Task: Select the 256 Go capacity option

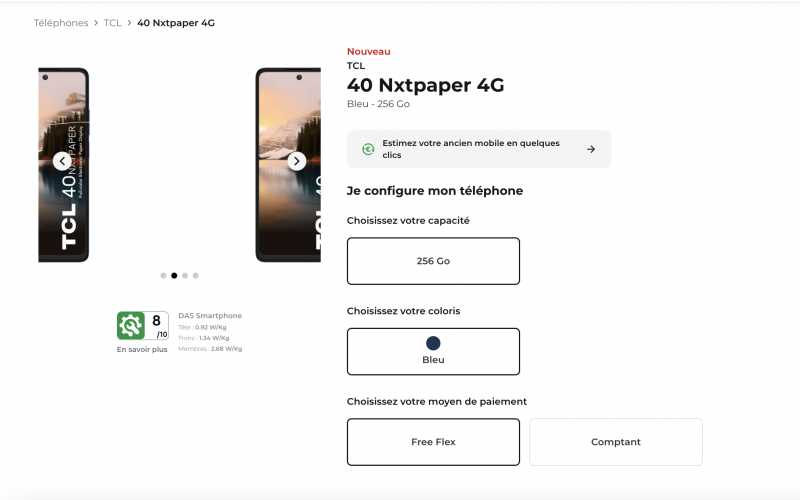Action: click(x=433, y=261)
